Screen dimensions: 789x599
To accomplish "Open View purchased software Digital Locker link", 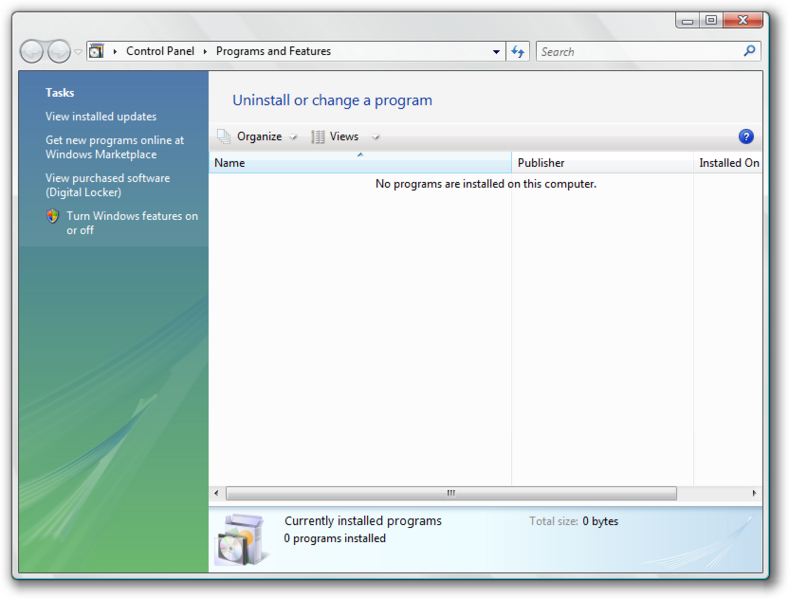I will coord(107,185).
